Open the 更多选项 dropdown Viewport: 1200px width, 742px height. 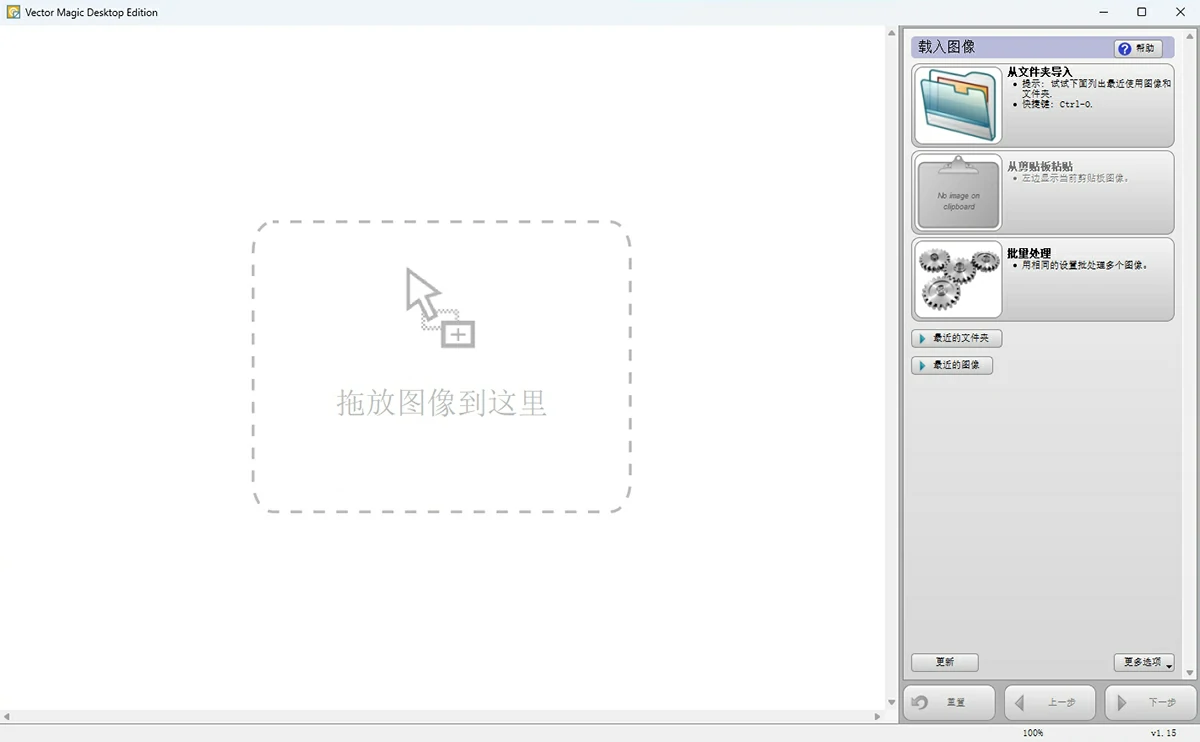point(1143,662)
